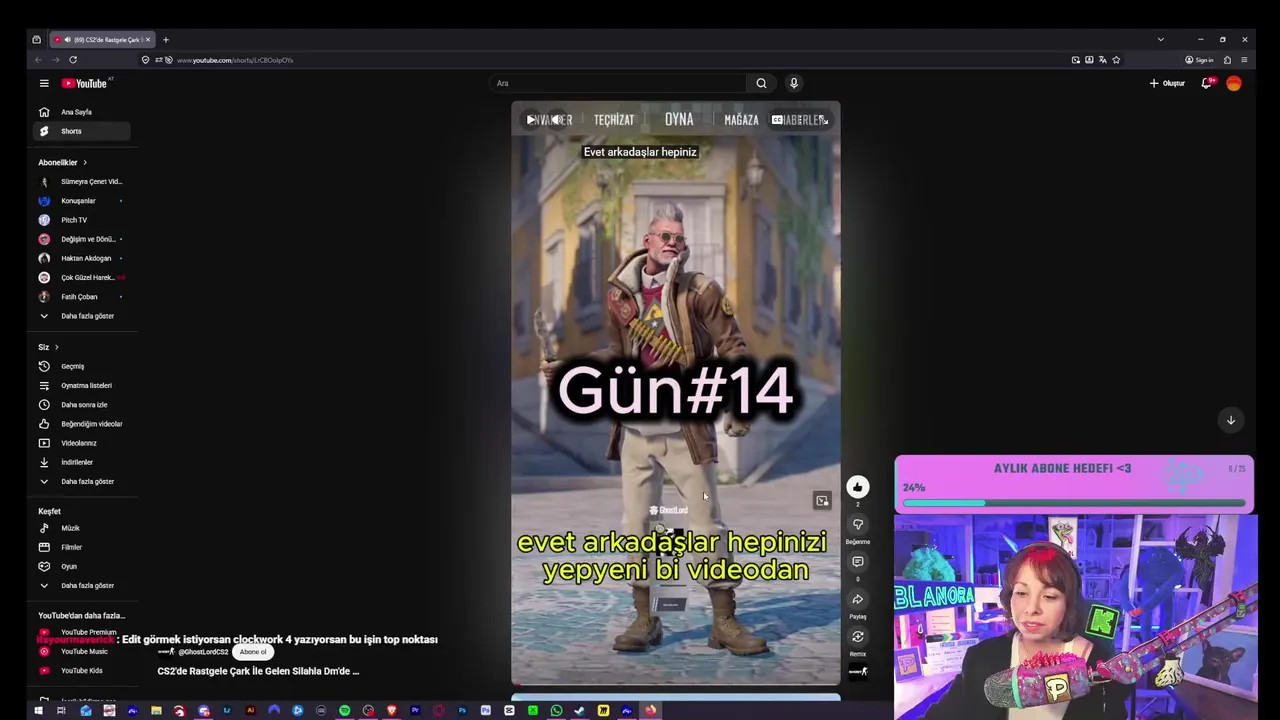Click the Ara search field
This screenshot has height=720, width=1280.
617,83
